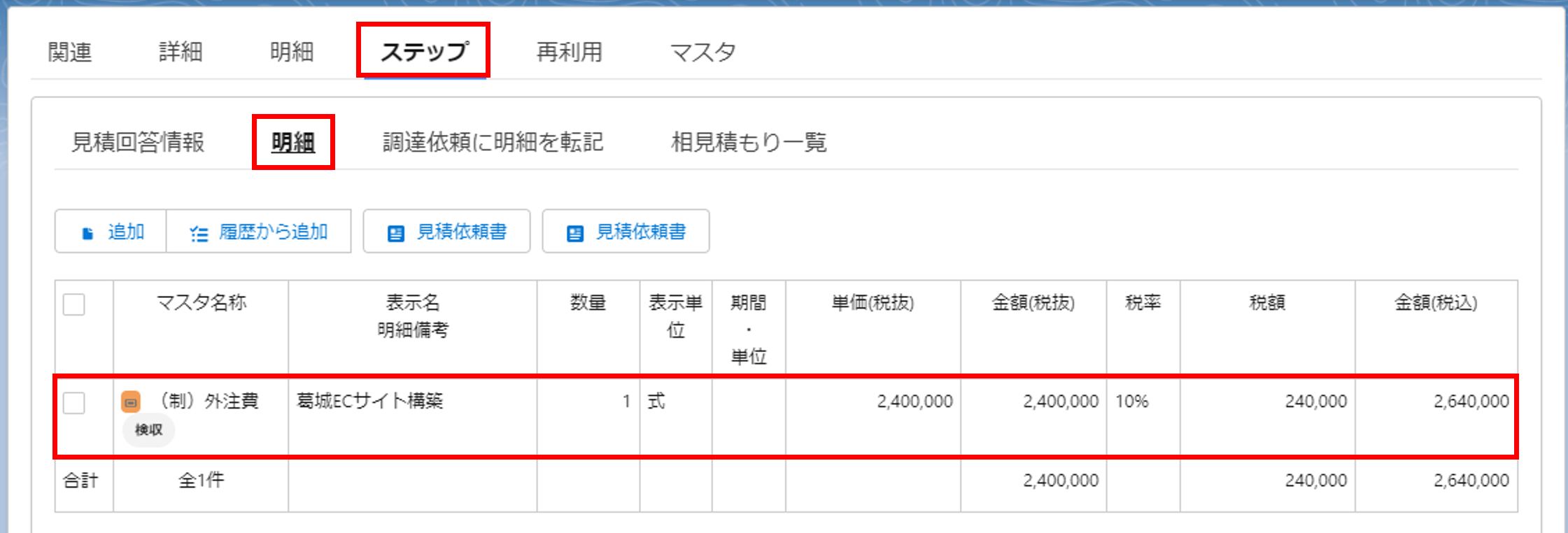Check the box for the 外注費 row

(x=74, y=403)
